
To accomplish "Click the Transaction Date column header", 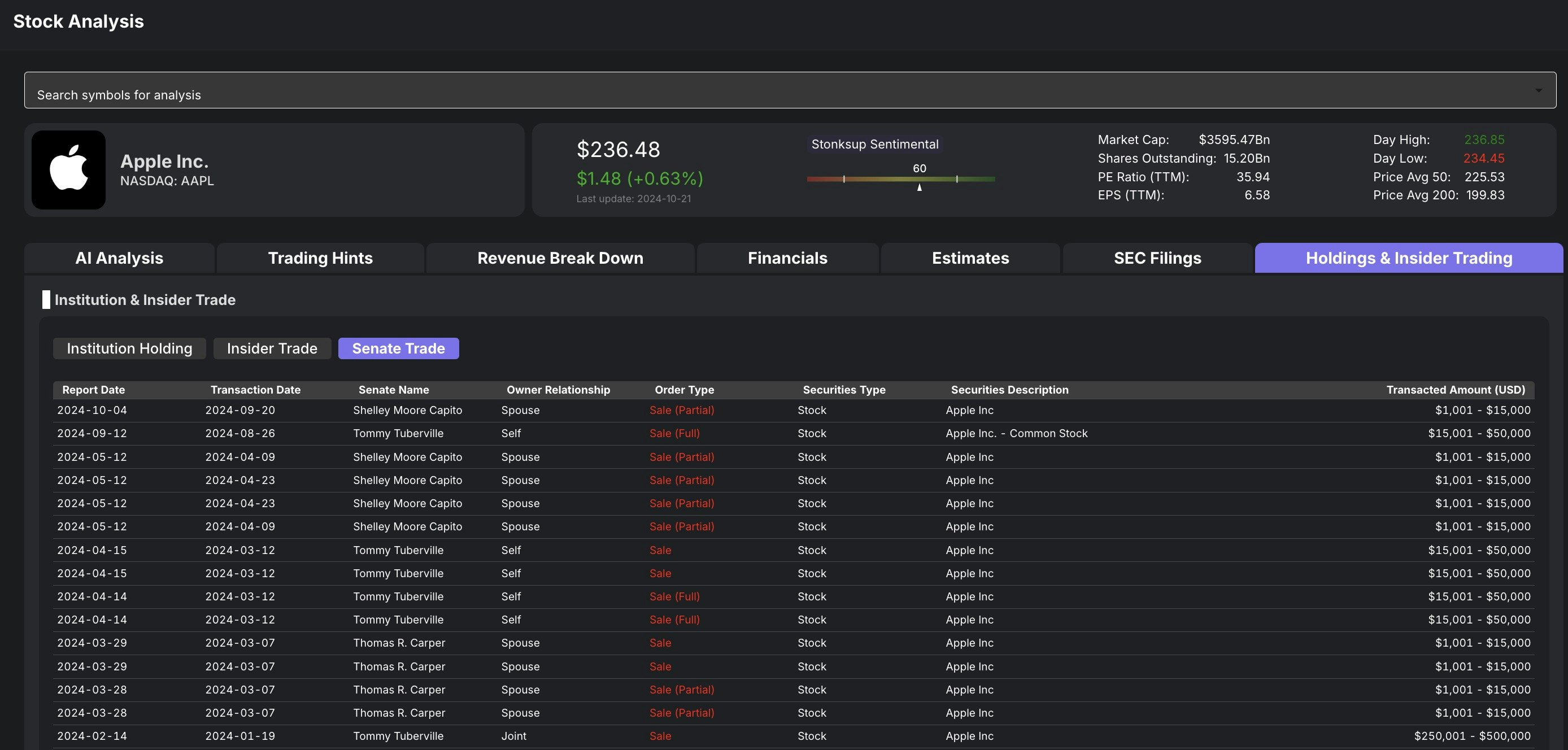I will [x=255, y=390].
